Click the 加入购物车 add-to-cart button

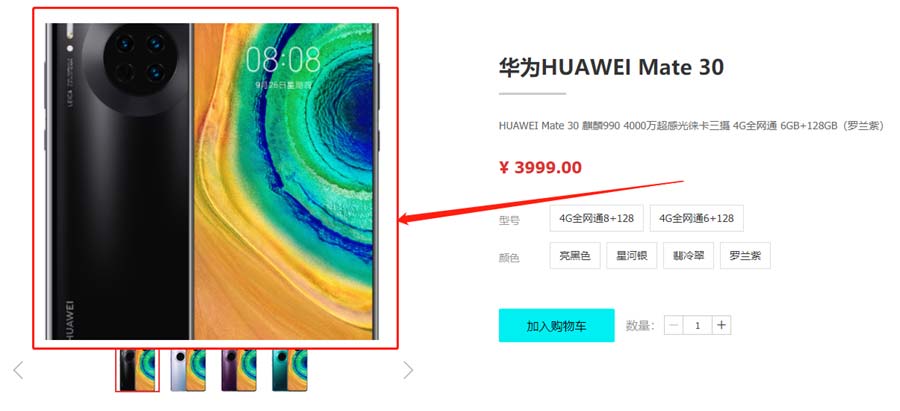click(556, 325)
